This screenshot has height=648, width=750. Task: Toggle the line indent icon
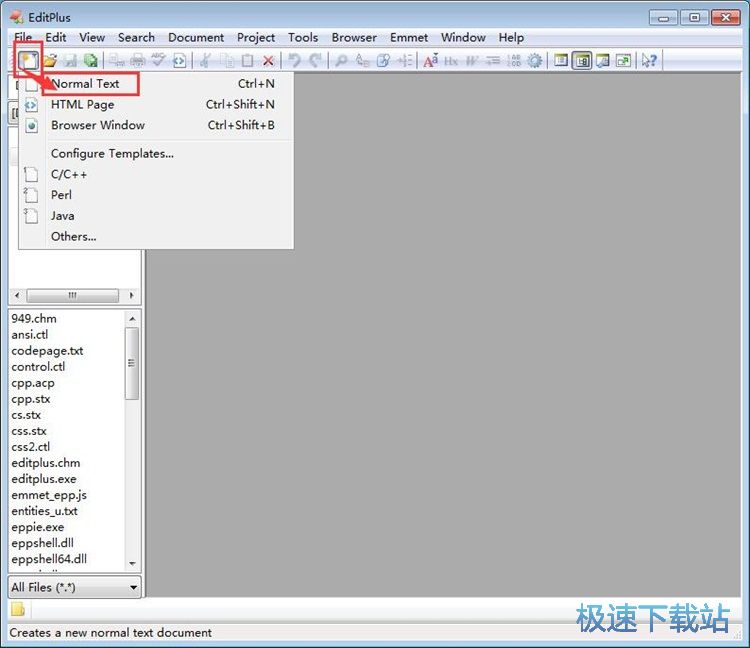pos(493,61)
